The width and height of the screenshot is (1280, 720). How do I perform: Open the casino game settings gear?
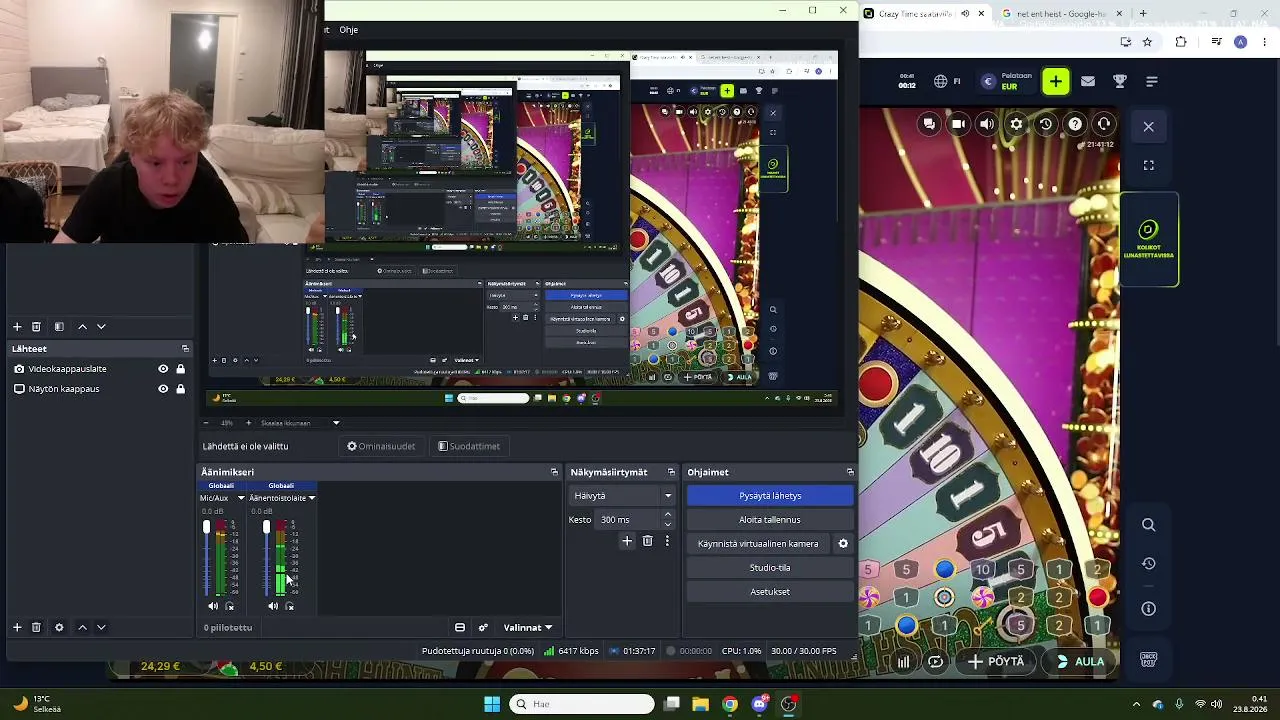1016,124
